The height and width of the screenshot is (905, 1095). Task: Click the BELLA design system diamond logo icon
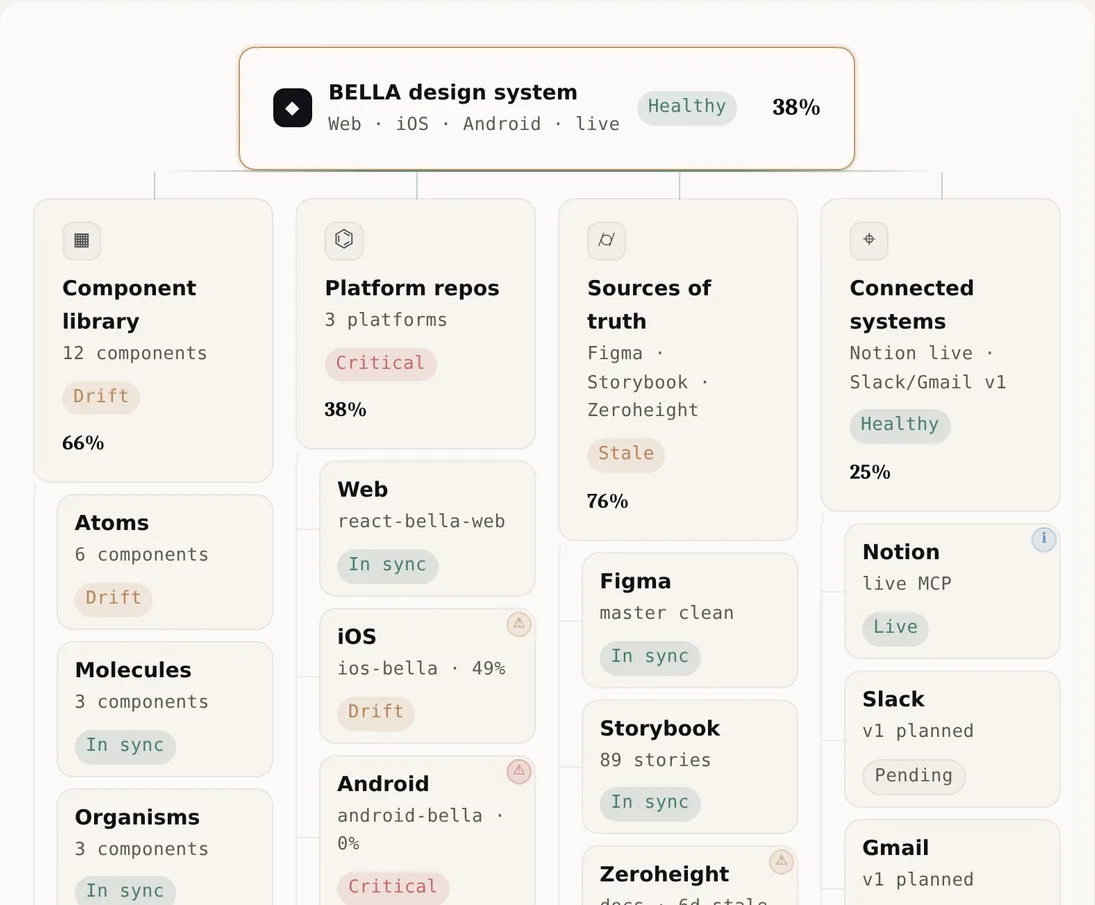tap(293, 108)
